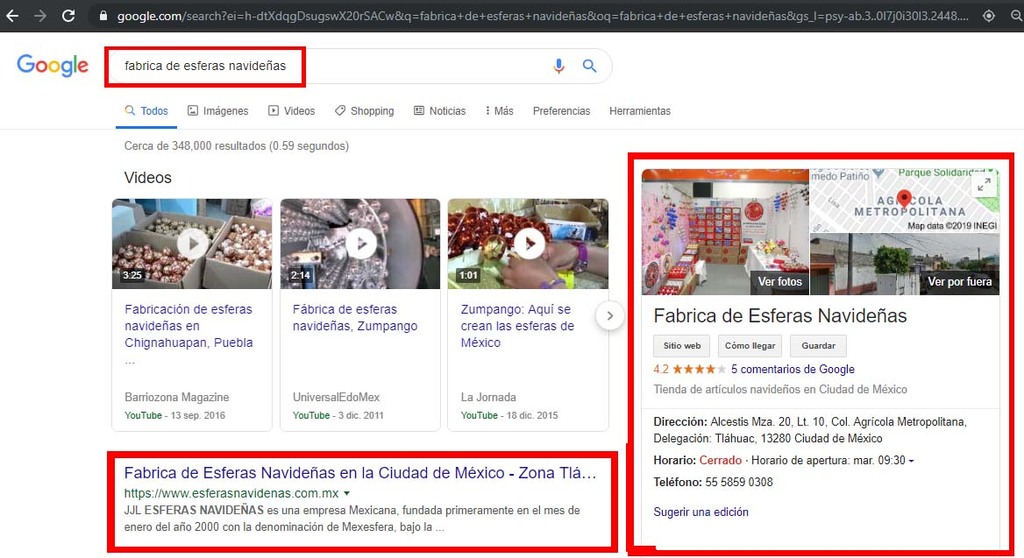1024x558 pixels.
Task: Click the Cerca de 348,000 resultados text
Action: 236,146
